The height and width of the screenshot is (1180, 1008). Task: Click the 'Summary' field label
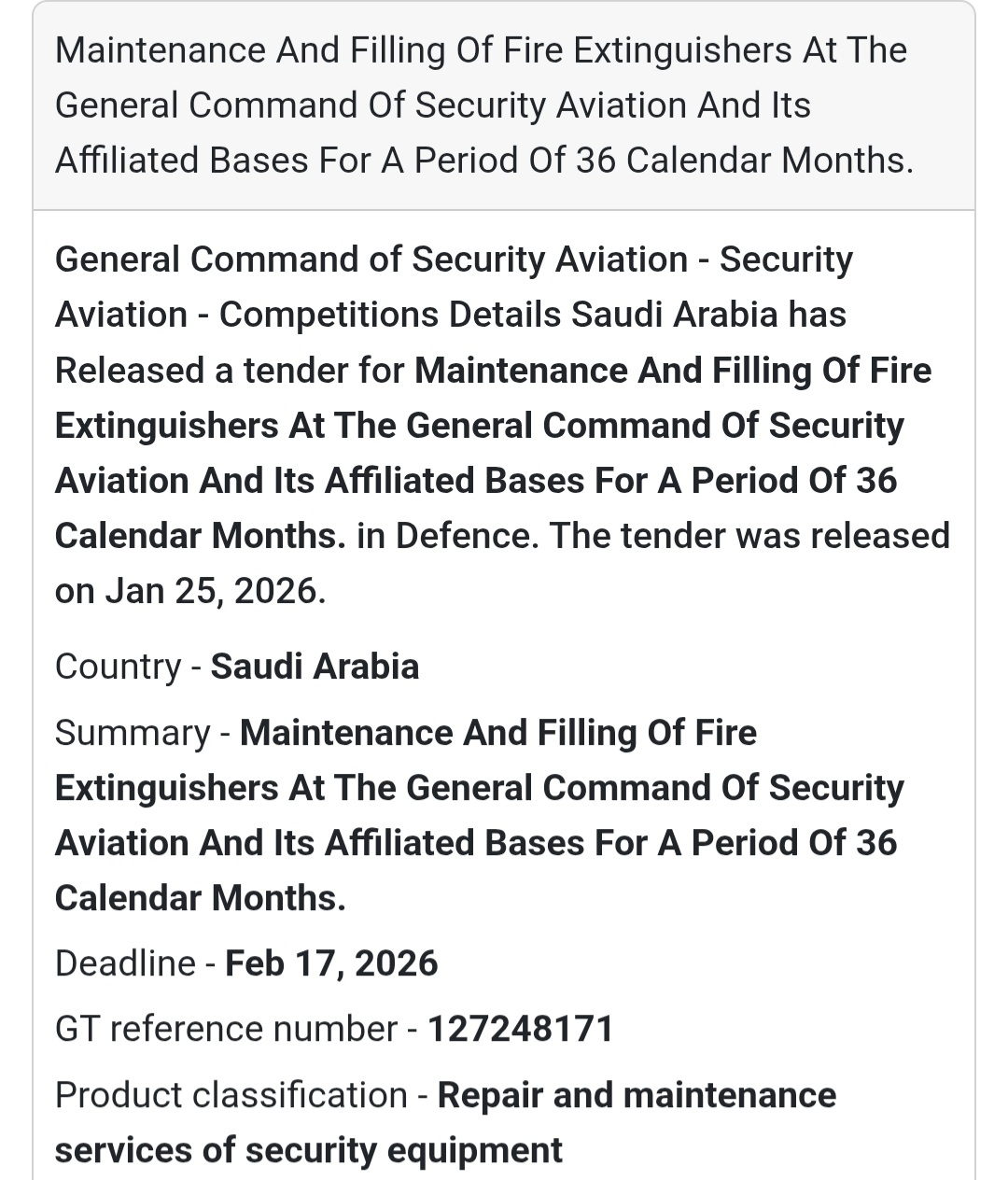133,733
